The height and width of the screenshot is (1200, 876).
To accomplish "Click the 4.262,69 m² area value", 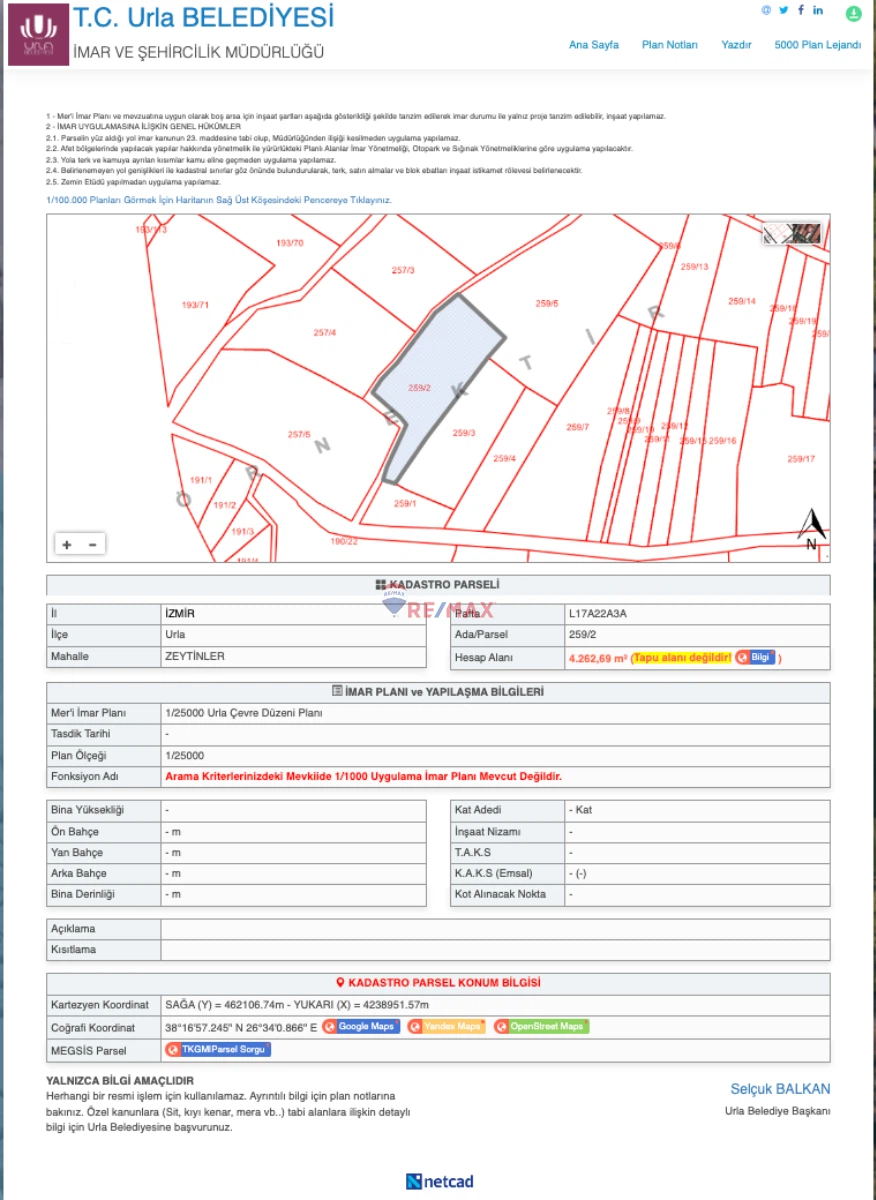I will click(597, 658).
